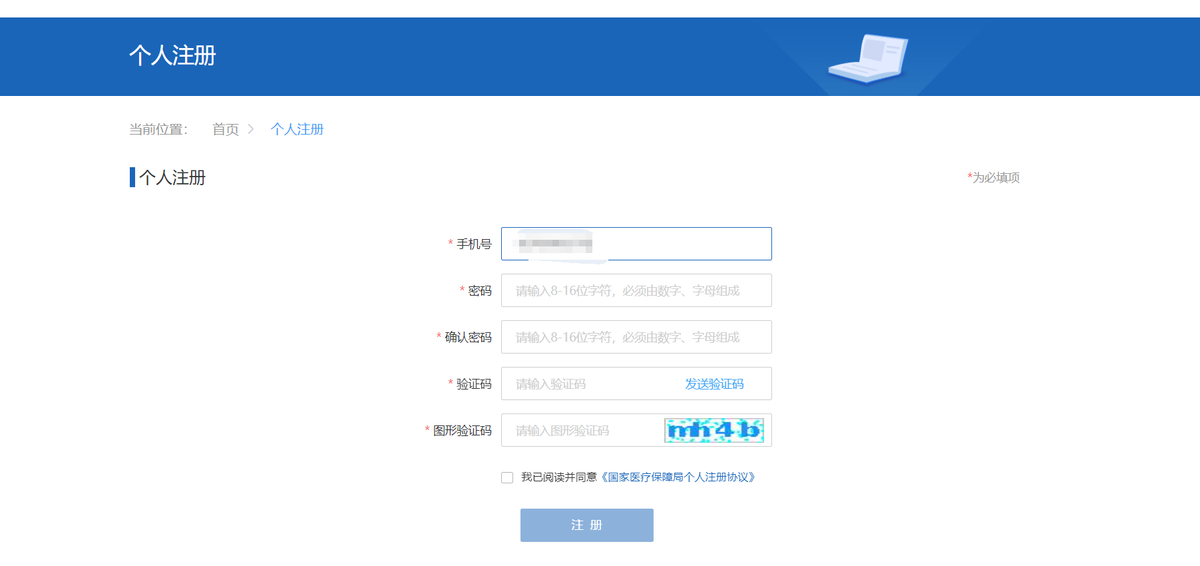This screenshot has width=1200, height=566.
Task: Click the 当前位置 breadcrumb label
Action: pyautogui.click(x=158, y=129)
